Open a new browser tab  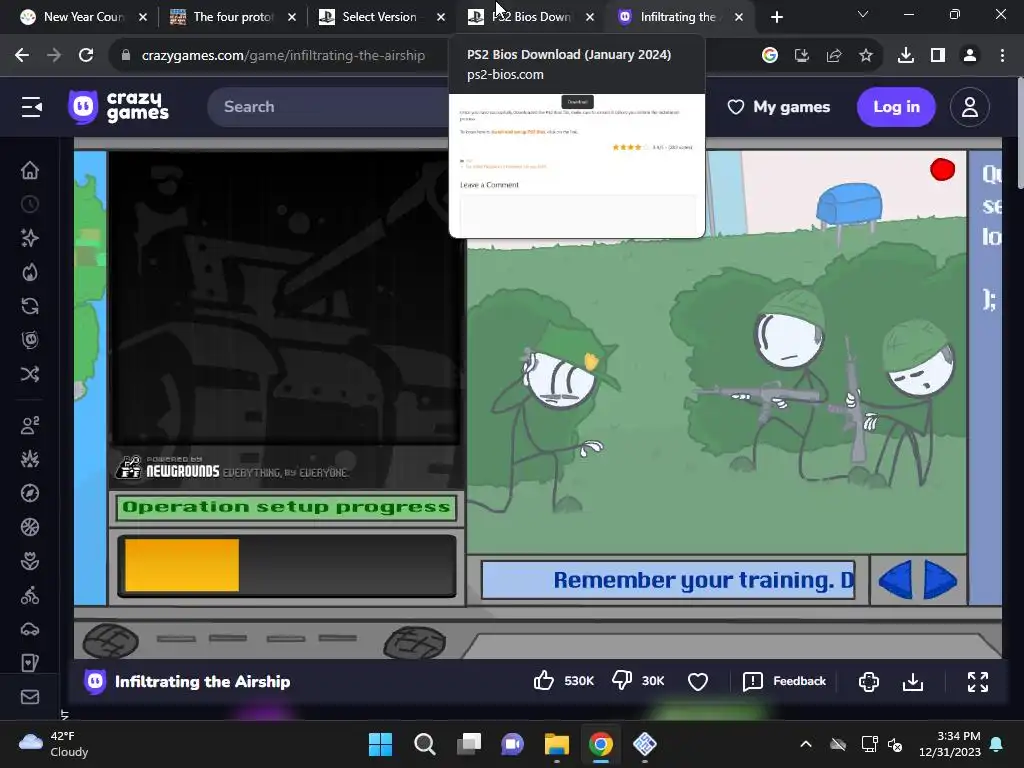pos(776,17)
